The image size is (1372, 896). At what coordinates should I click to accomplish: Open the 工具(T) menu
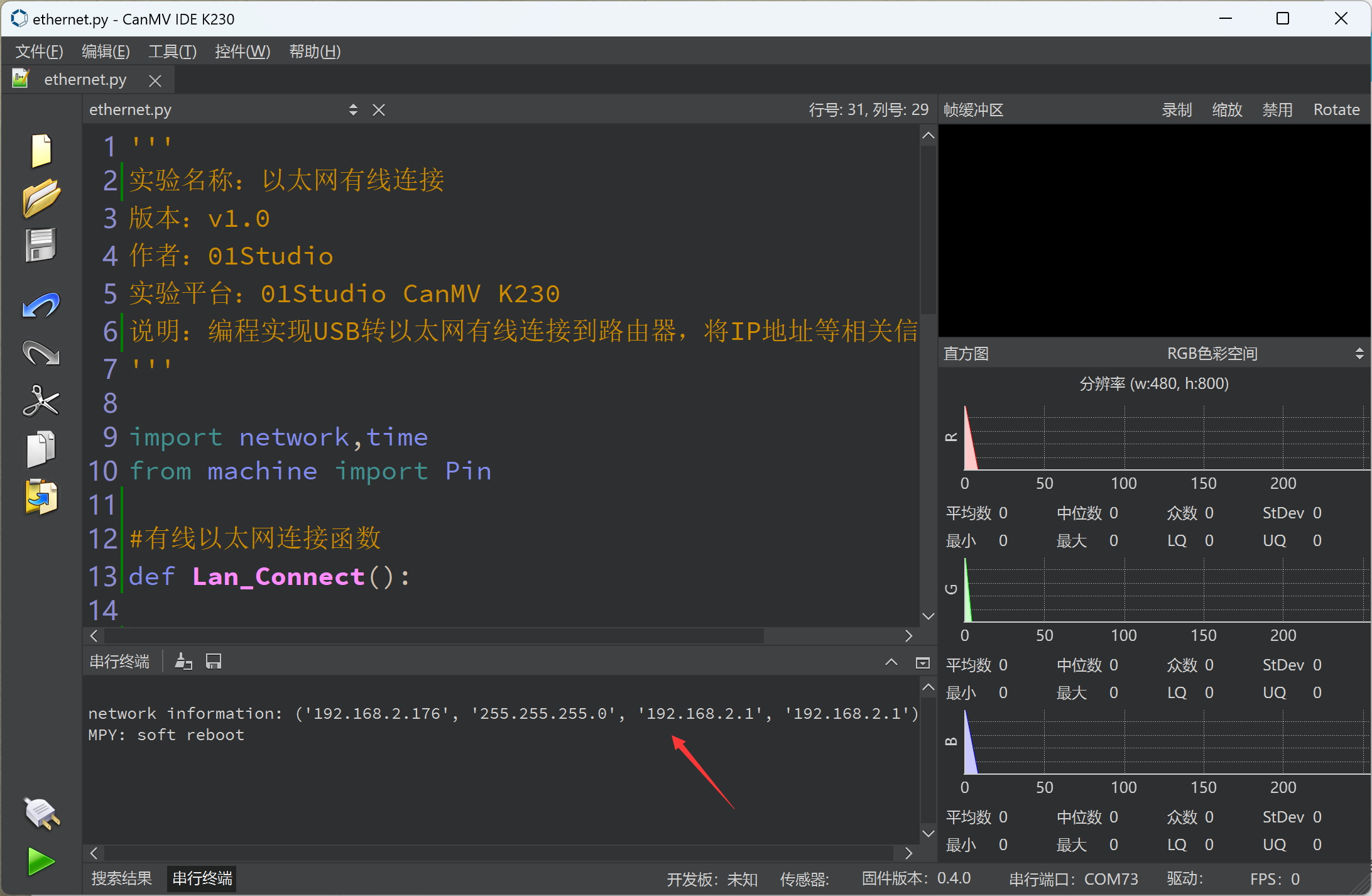point(172,52)
